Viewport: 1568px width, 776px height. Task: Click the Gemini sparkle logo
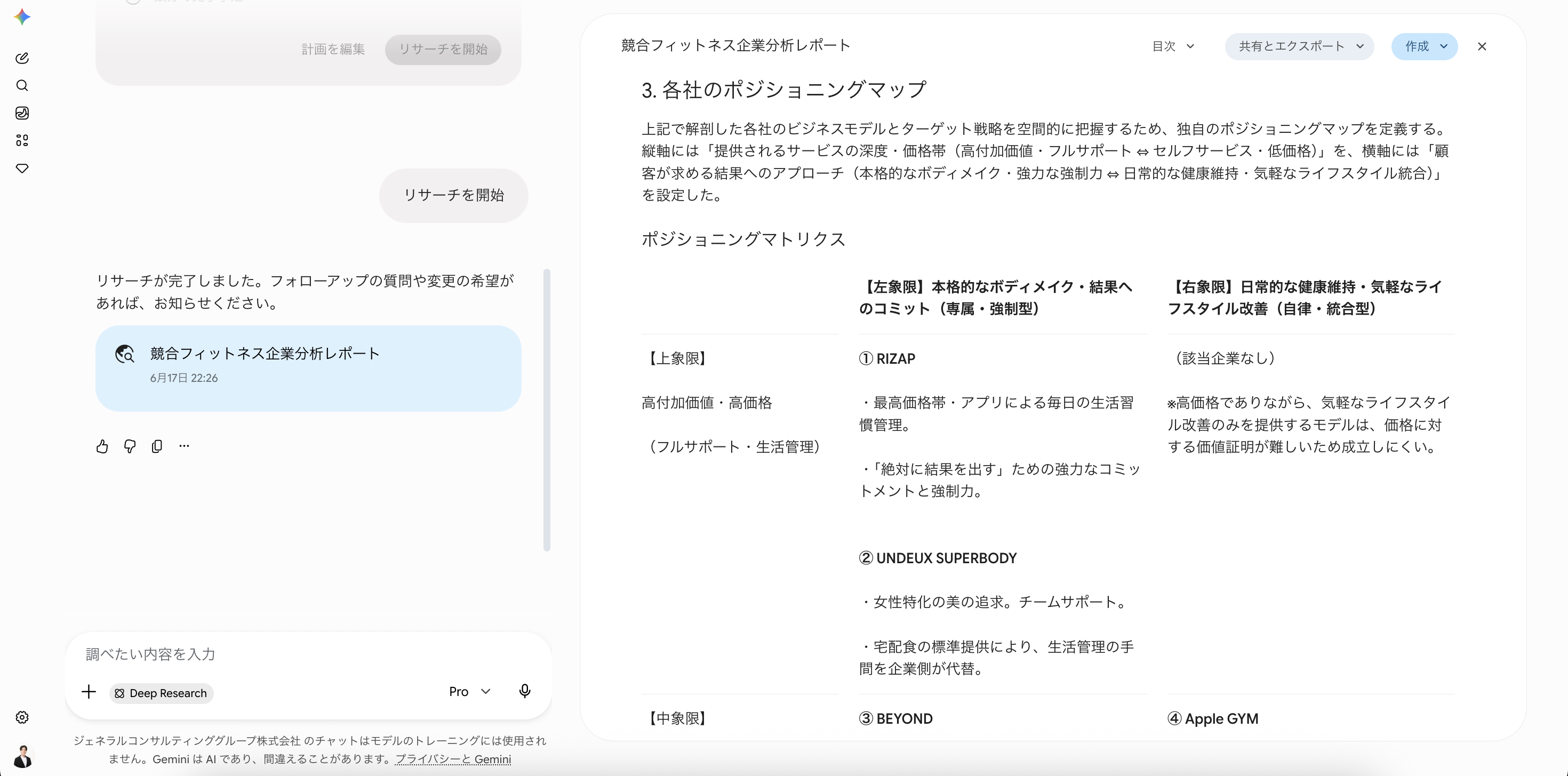[22, 17]
